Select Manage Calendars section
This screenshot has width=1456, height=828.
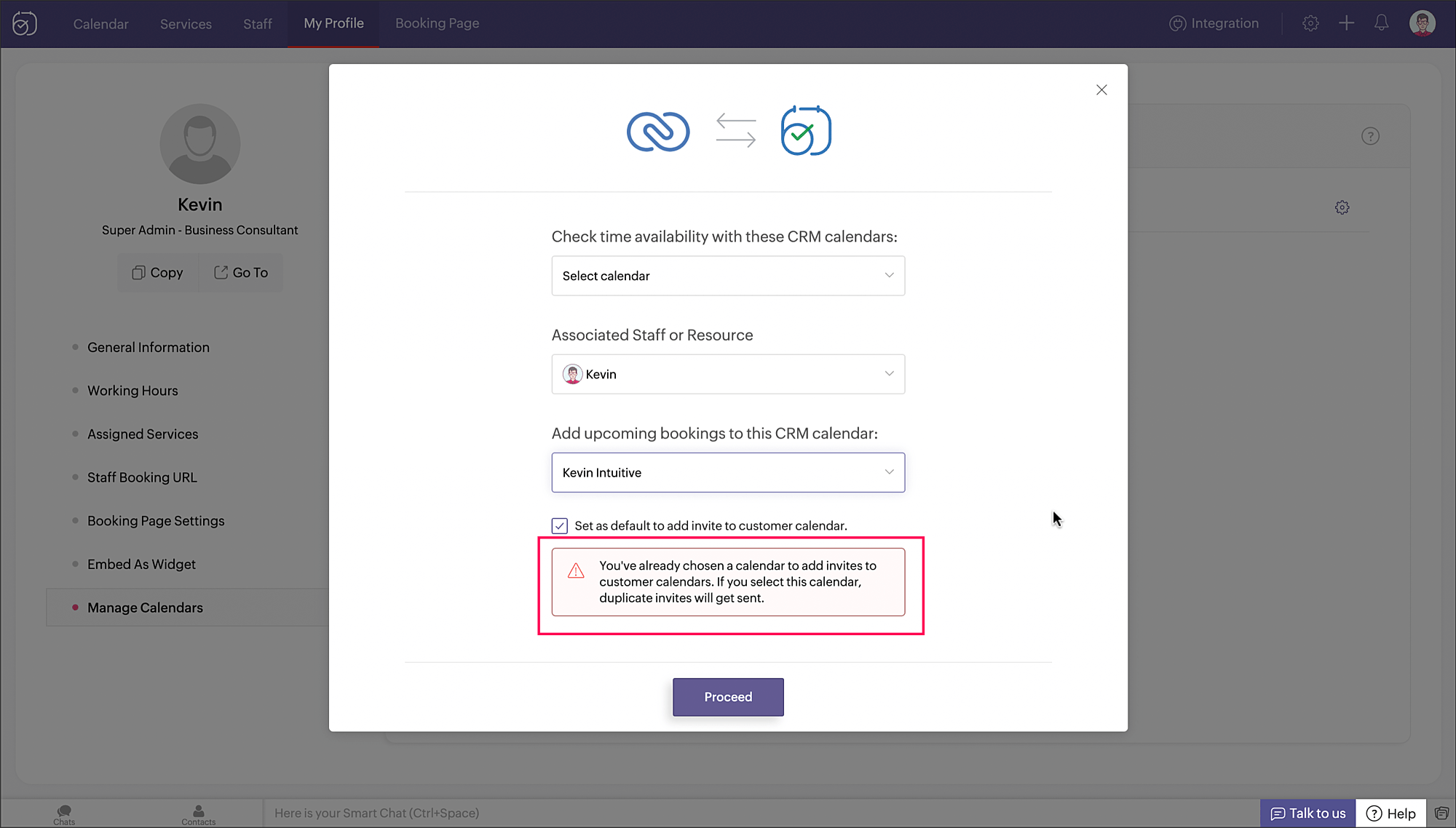point(188,608)
